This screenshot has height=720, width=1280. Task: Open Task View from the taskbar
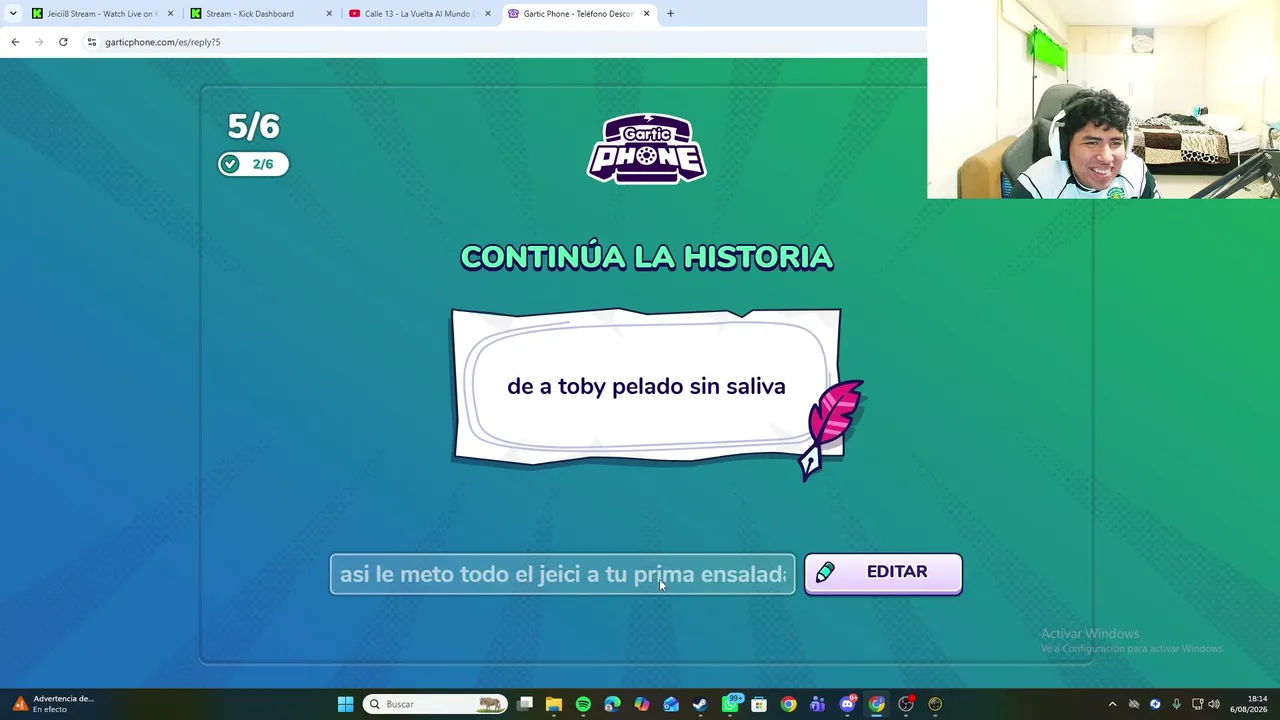pyautogui.click(x=525, y=704)
